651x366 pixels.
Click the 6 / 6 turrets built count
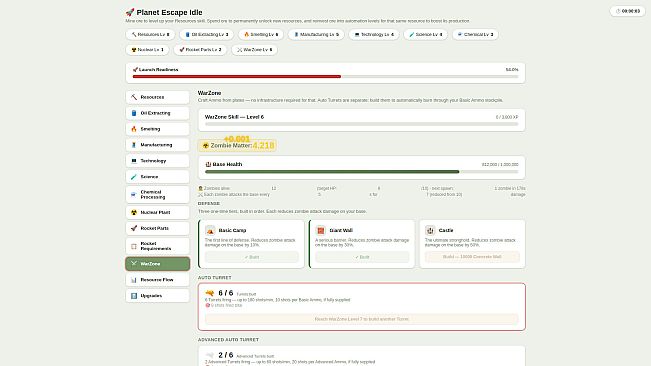225,293
